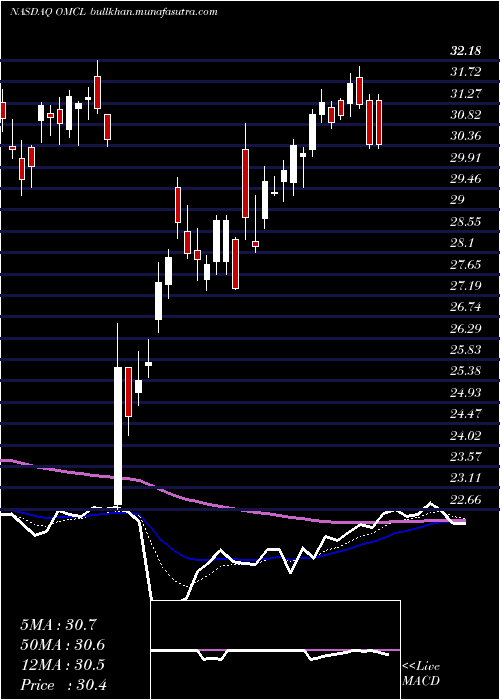This screenshot has width=500, height=700.
Task: Select the 29.46 price axis label
Action: coord(466,179)
